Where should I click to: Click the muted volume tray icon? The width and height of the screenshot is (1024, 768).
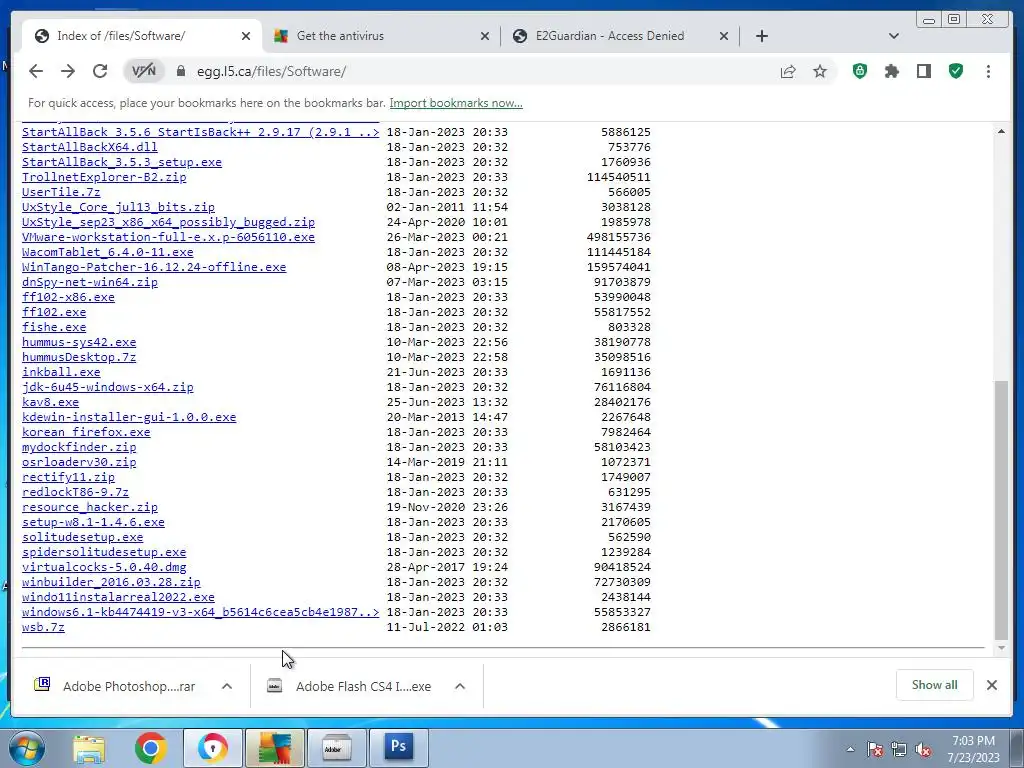[922, 750]
